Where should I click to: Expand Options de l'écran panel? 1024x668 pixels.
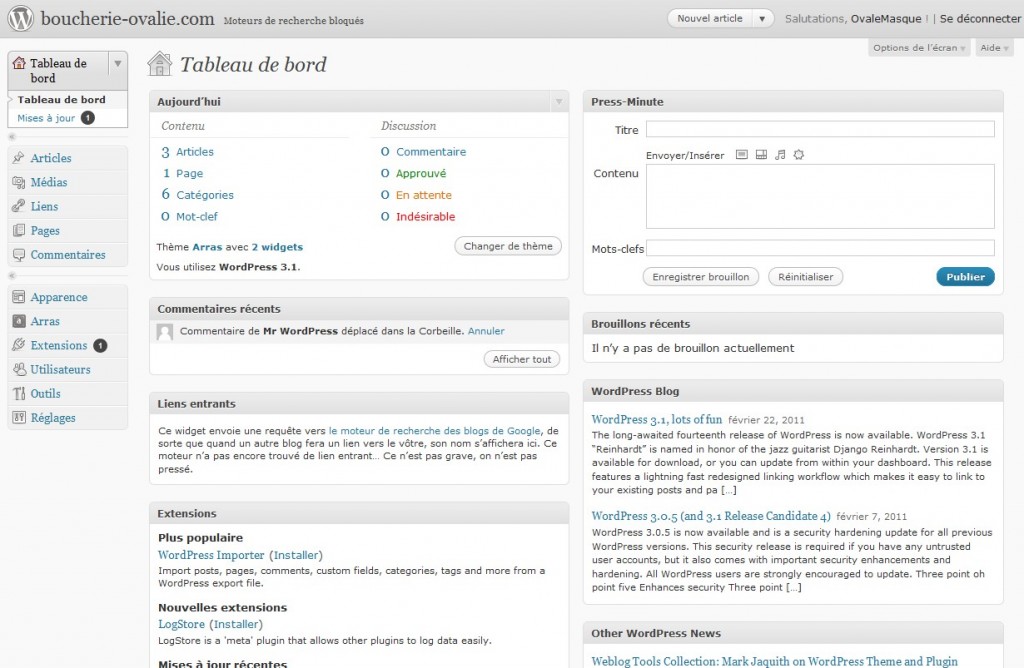(x=918, y=48)
